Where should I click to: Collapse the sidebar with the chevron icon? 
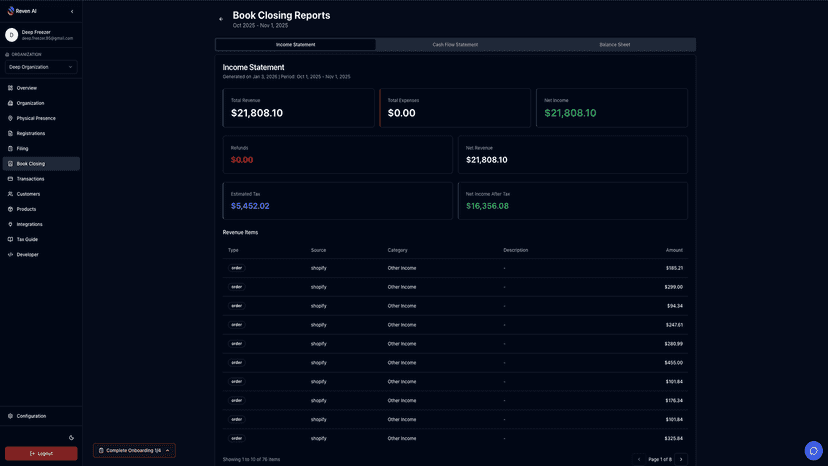[x=72, y=11]
